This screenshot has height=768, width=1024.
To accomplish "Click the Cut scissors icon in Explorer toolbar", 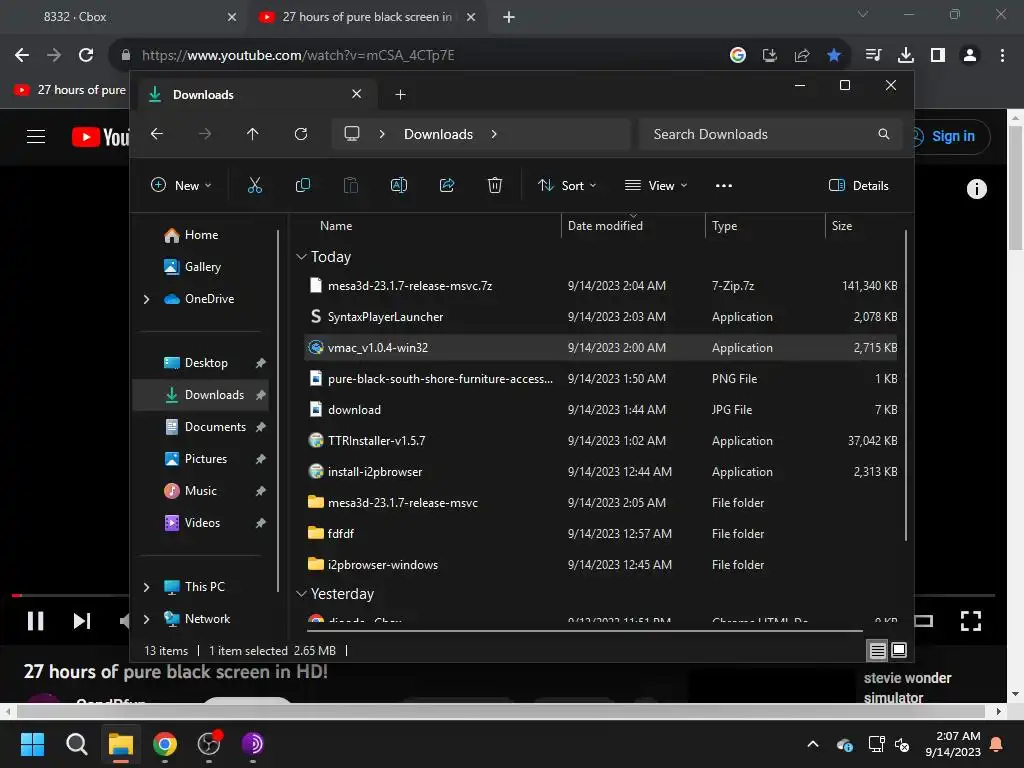I will pyautogui.click(x=255, y=185).
